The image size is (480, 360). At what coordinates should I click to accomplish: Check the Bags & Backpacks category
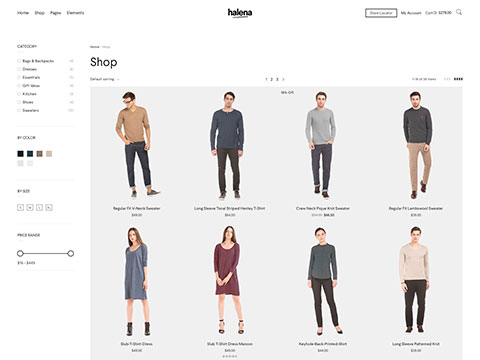(x=19, y=61)
